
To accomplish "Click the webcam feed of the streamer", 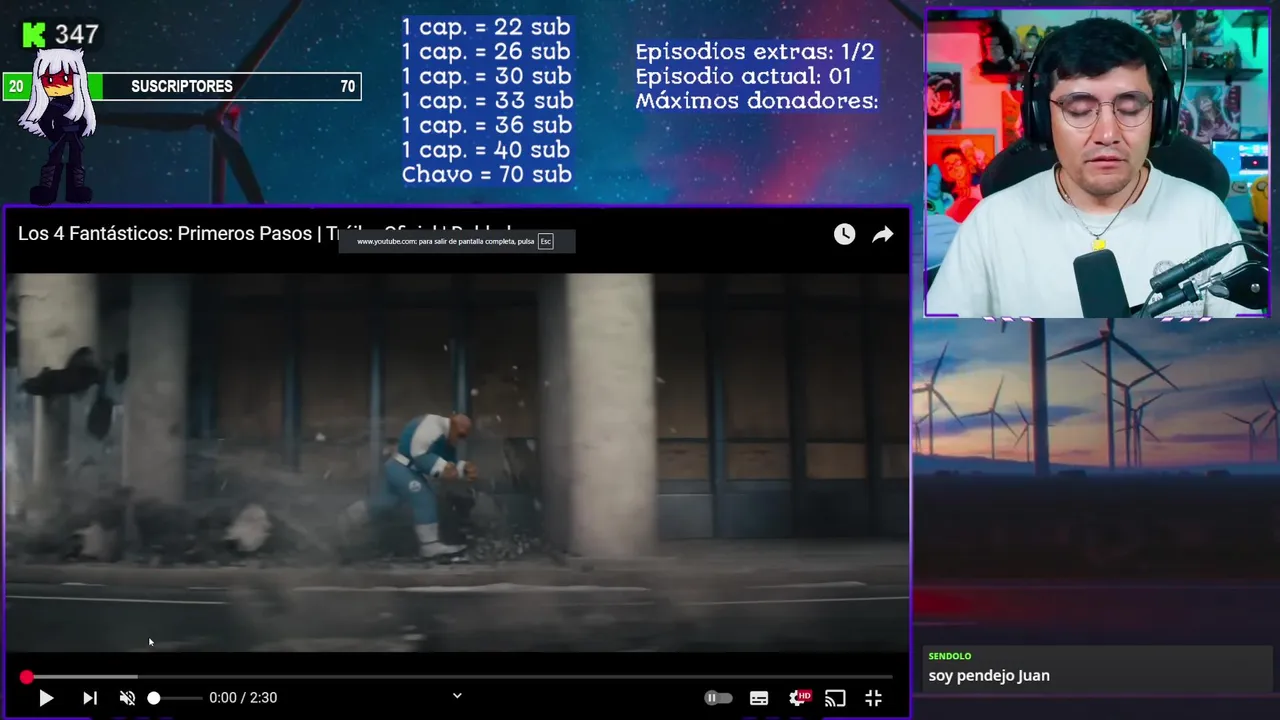I will tap(1097, 163).
